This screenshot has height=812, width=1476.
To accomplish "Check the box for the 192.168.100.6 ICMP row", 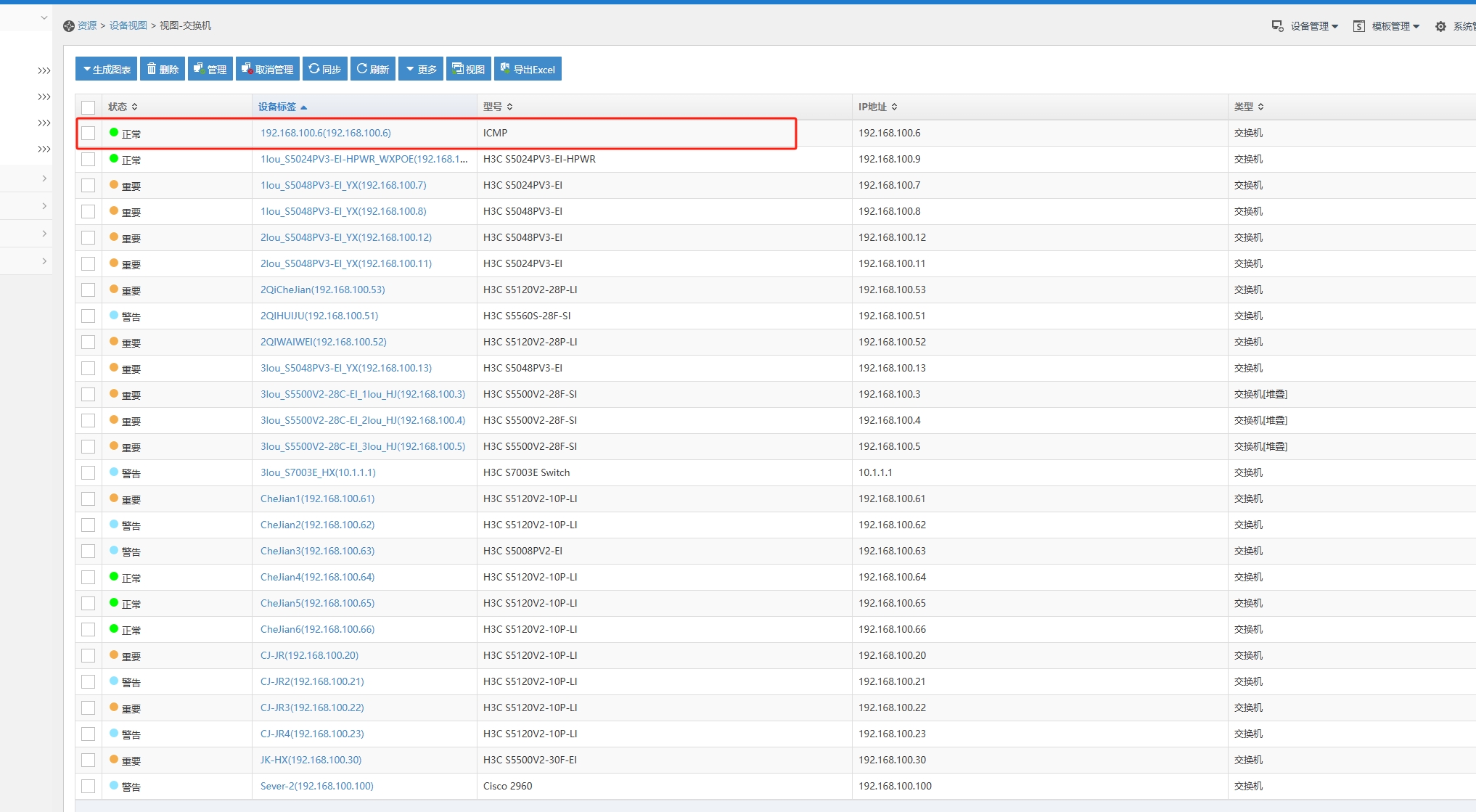I will (x=89, y=133).
